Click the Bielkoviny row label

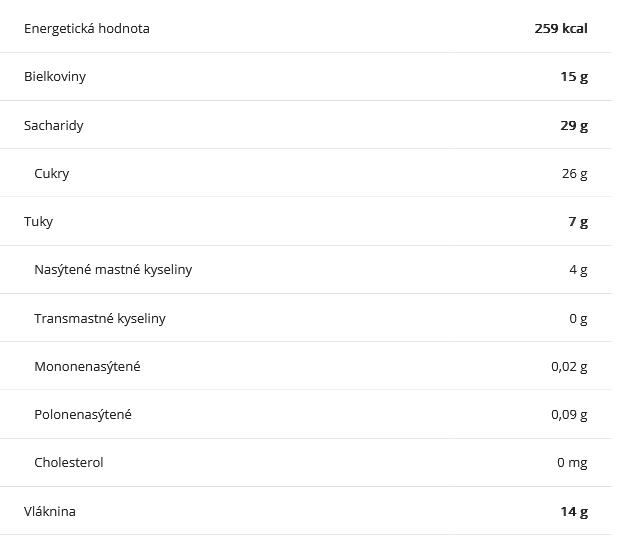[55, 77]
